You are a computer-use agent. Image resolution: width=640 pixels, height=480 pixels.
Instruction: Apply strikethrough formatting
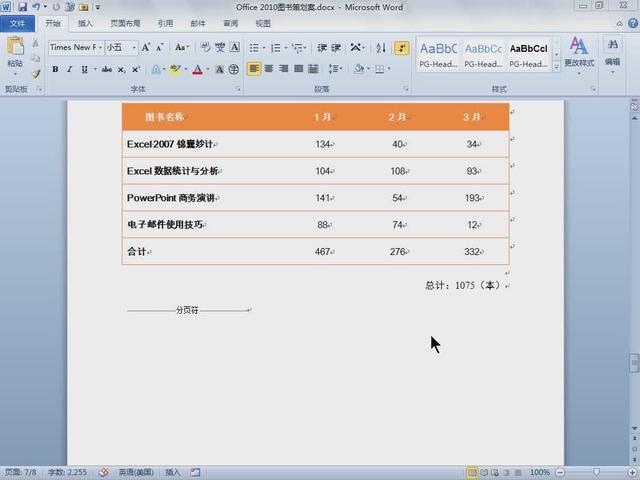point(107,69)
